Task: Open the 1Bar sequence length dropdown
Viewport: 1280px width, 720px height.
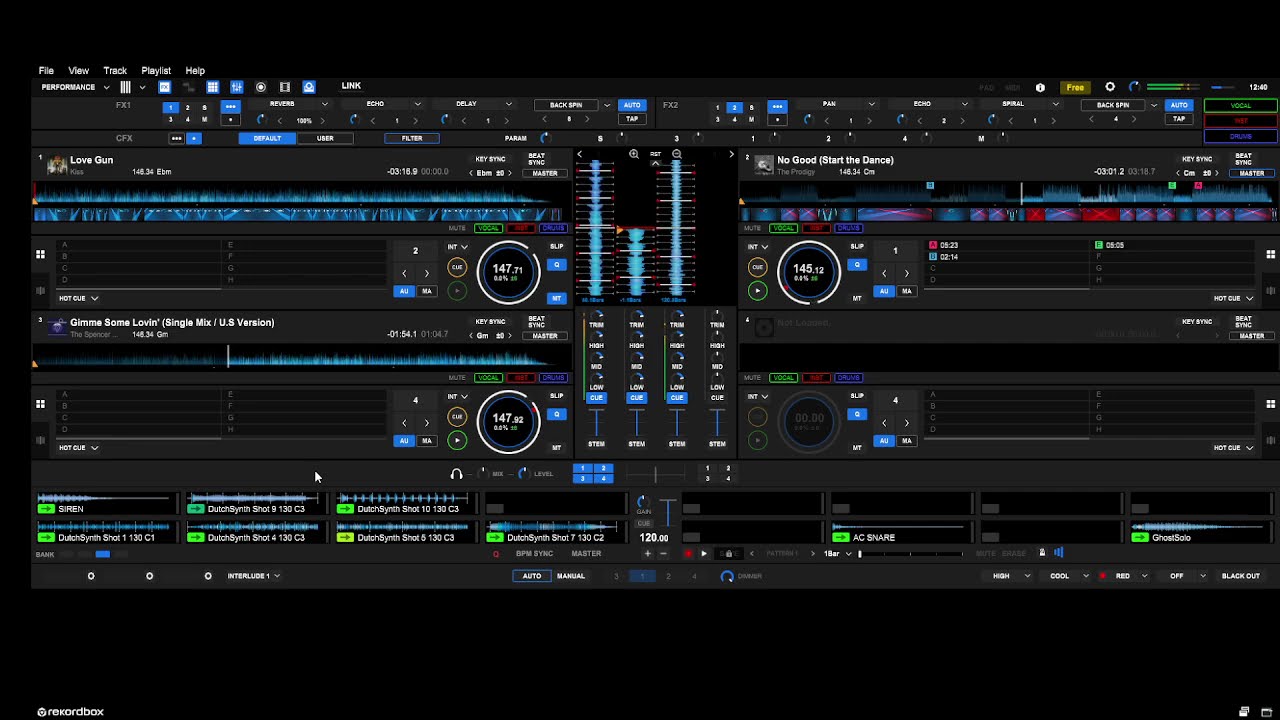Action: tap(837, 553)
